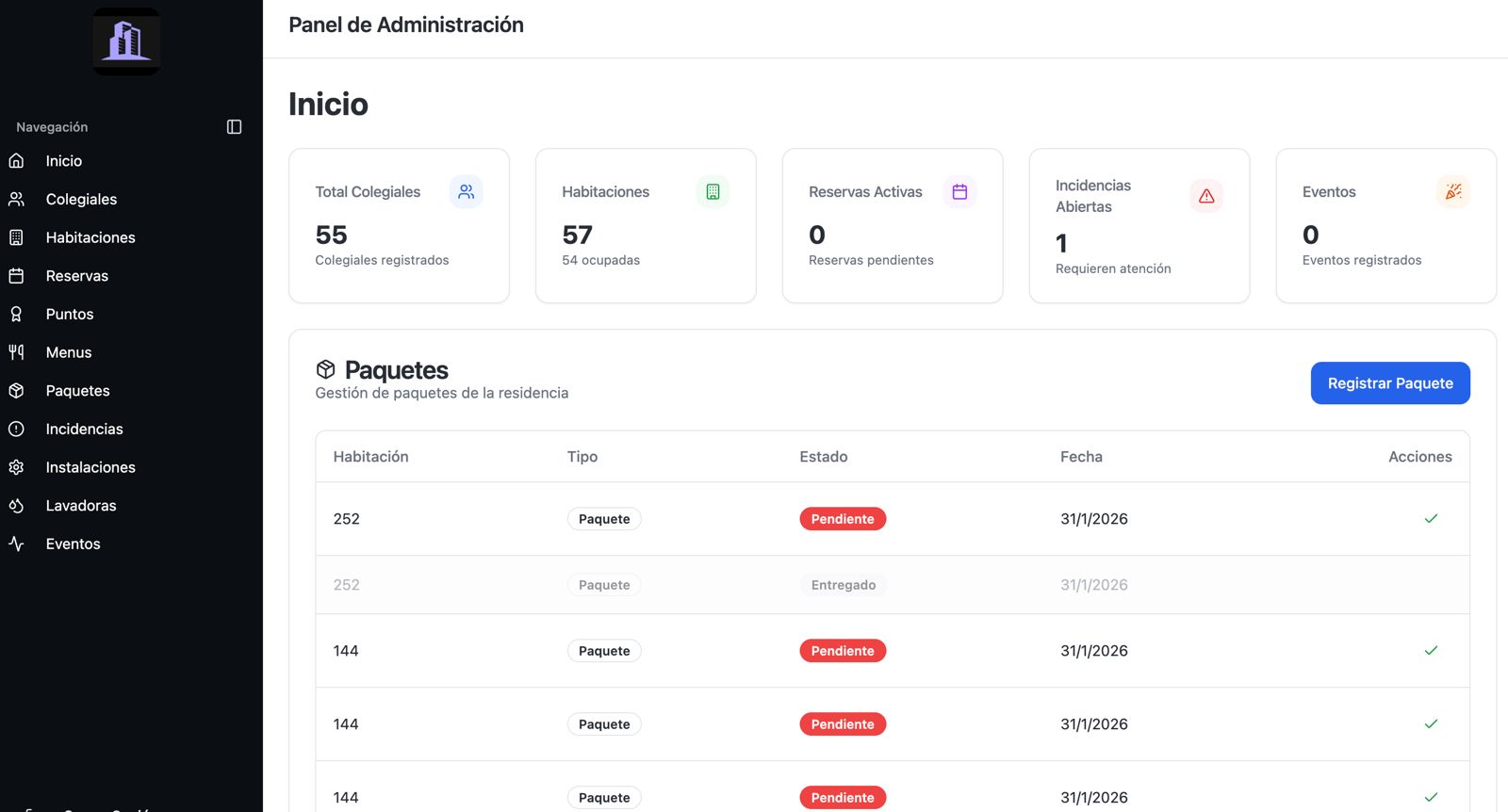Click the gear icon beside Instalaciones
Viewport: 1508px width, 812px height.
tap(16, 467)
